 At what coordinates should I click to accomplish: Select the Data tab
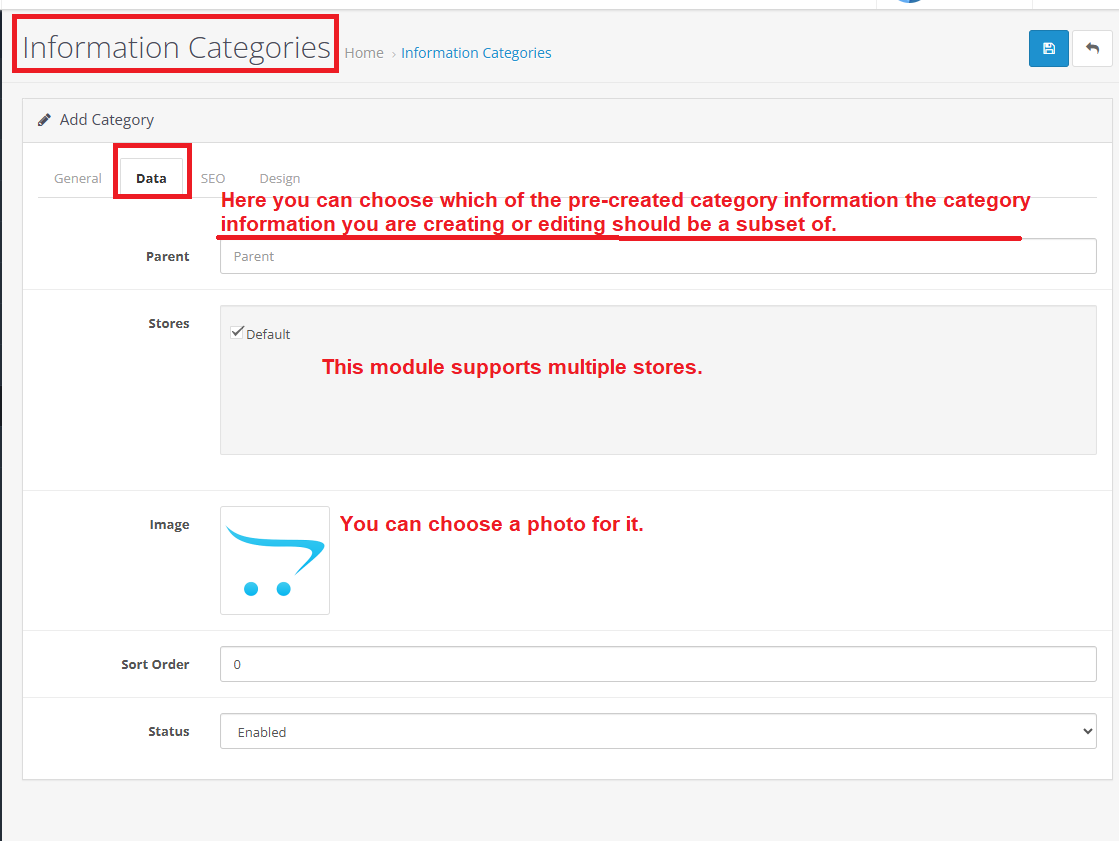point(151,178)
